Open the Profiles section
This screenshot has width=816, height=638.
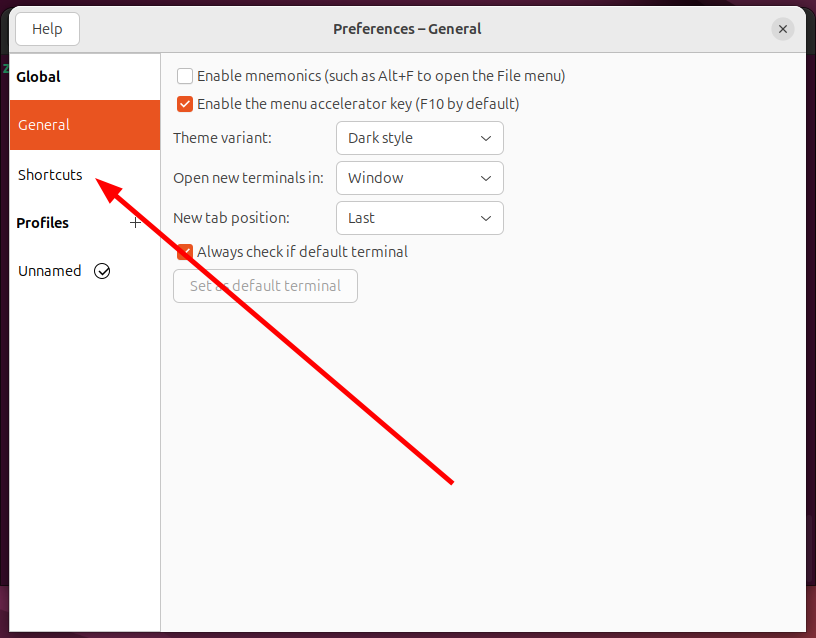(x=43, y=223)
